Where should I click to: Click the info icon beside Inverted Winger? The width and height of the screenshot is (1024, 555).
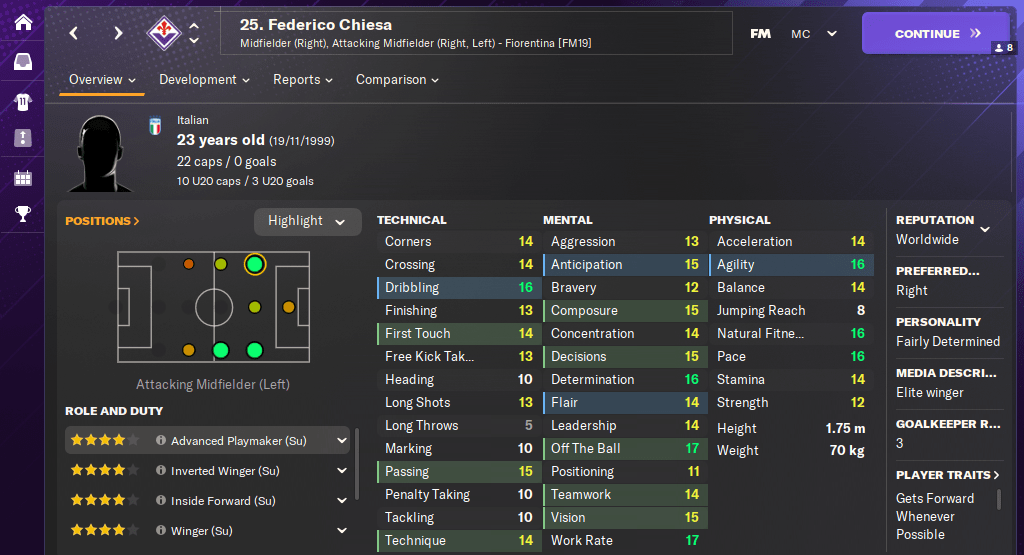160,471
